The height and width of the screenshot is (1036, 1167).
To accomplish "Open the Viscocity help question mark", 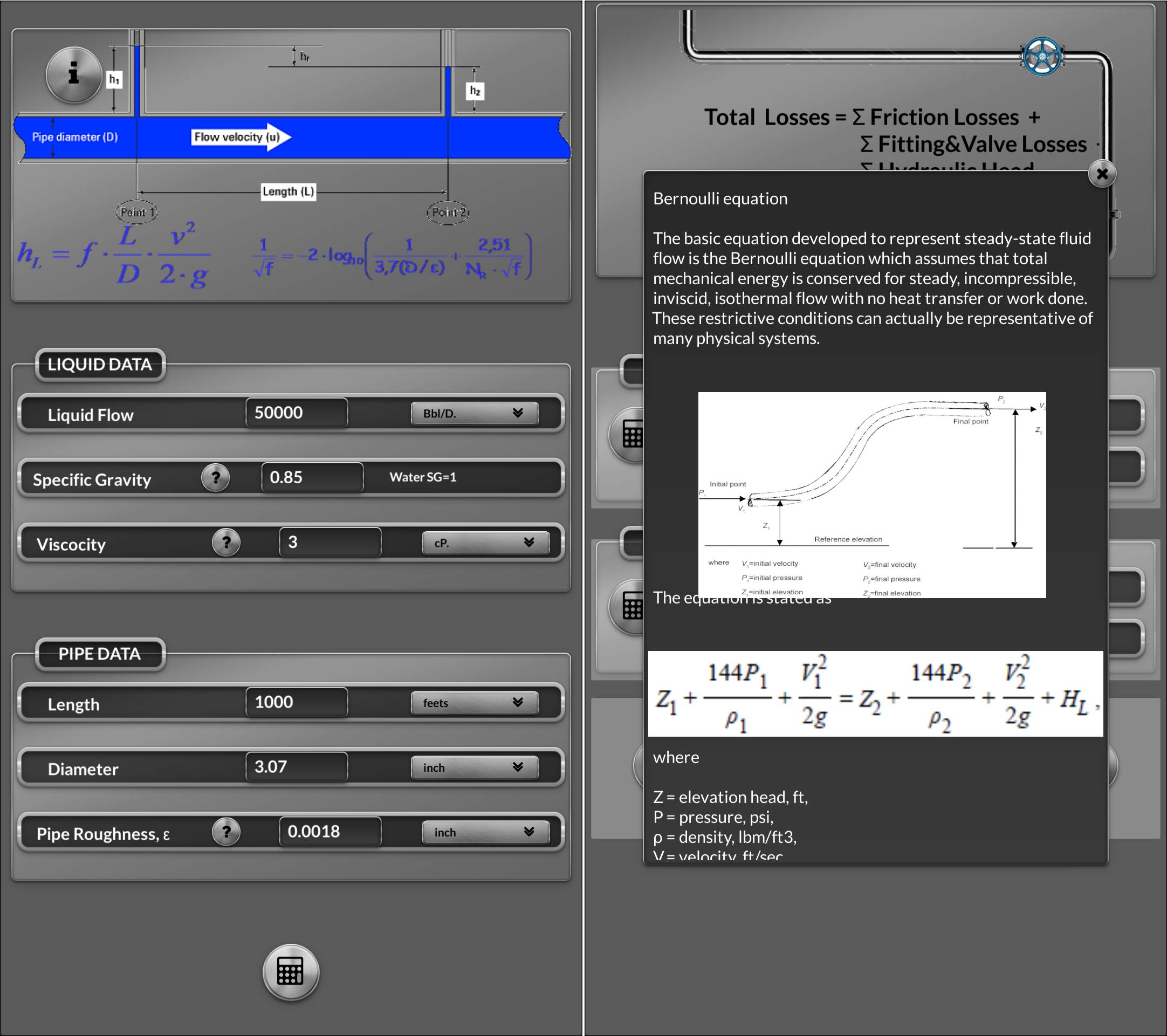I will click(226, 542).
